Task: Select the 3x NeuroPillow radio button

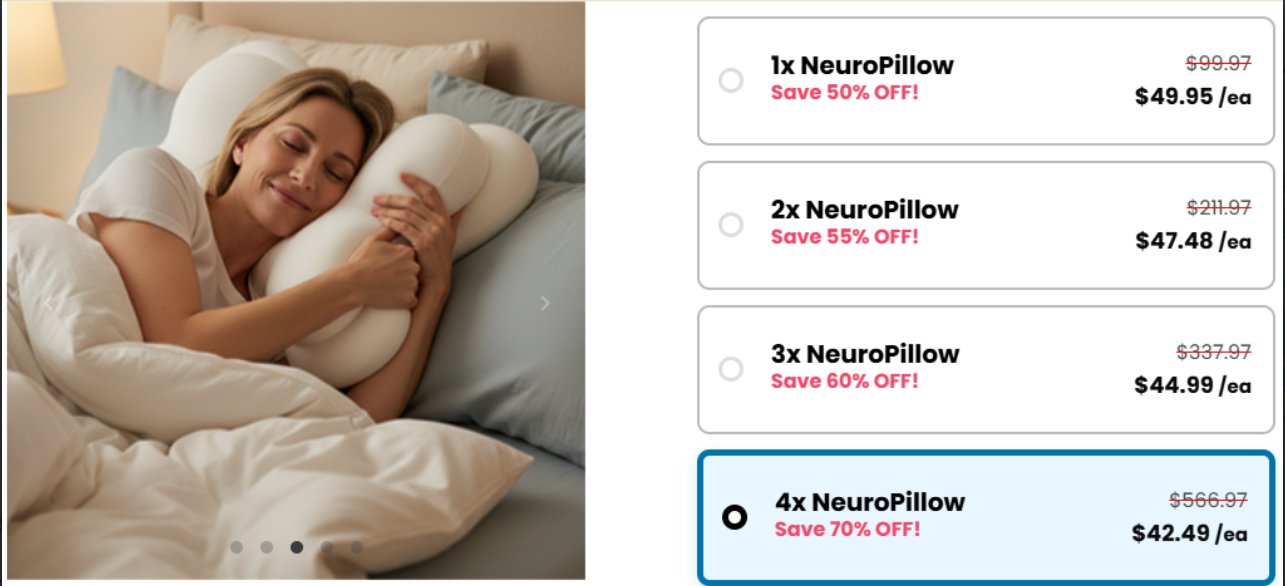Action: [731, 369]
